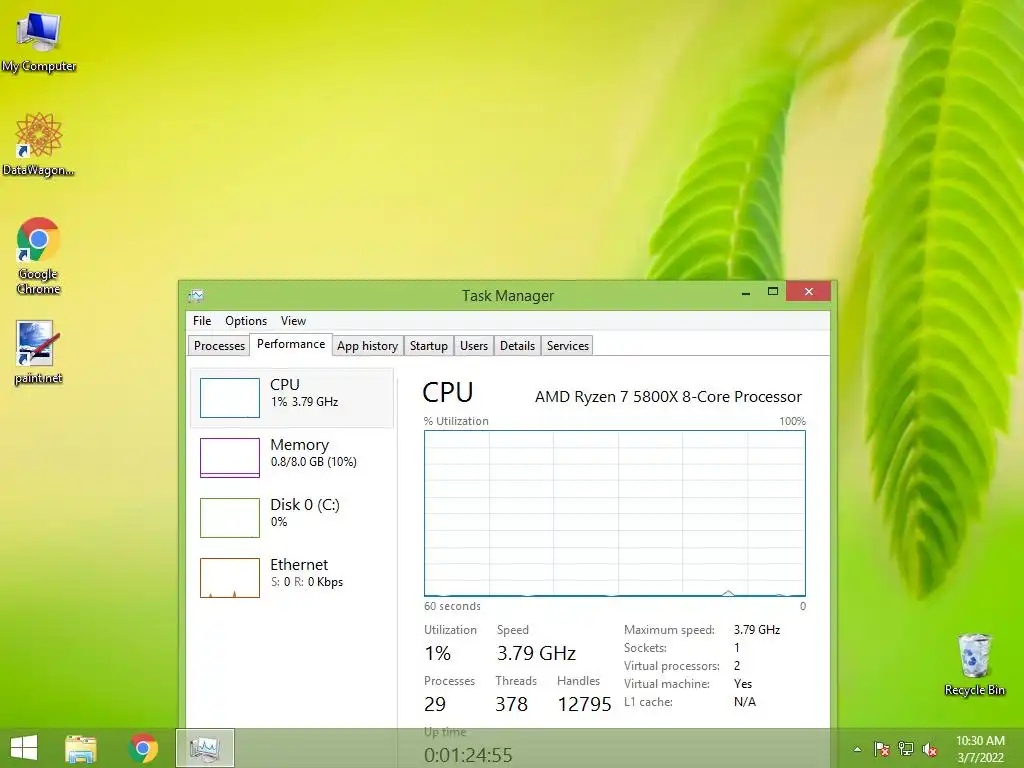The width and height of the screenshot is (1024, 768).
Task: Open the taskbar clock and date
Action: coord(980,749)
